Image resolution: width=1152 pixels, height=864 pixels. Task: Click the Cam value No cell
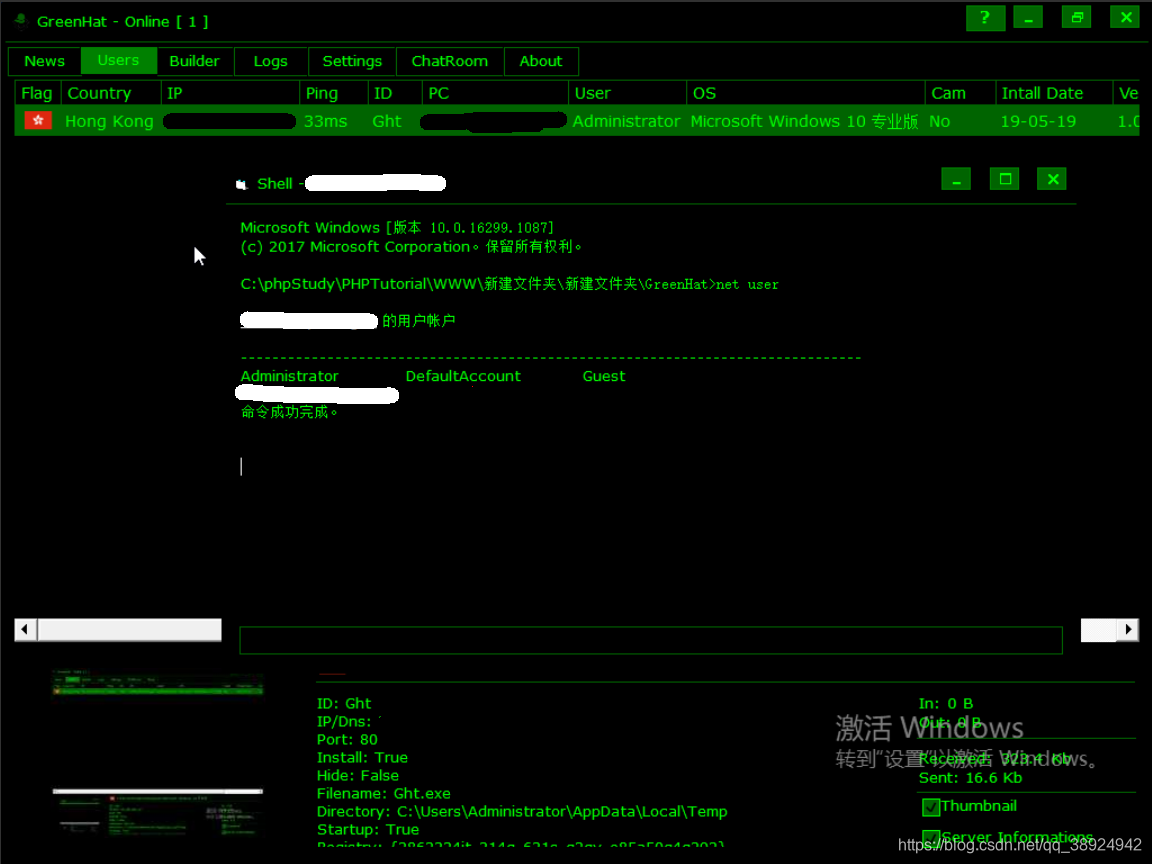pyautogui.click(x=939, y=121)
